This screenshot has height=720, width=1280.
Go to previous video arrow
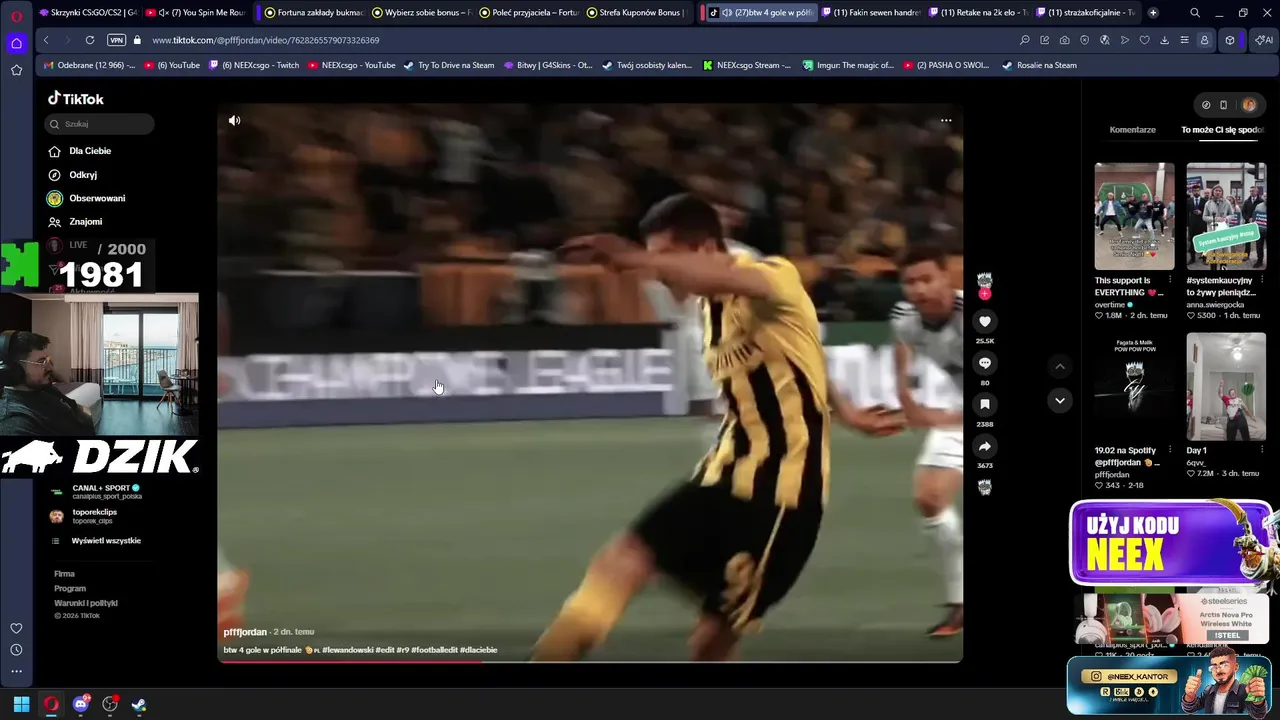1060,366
